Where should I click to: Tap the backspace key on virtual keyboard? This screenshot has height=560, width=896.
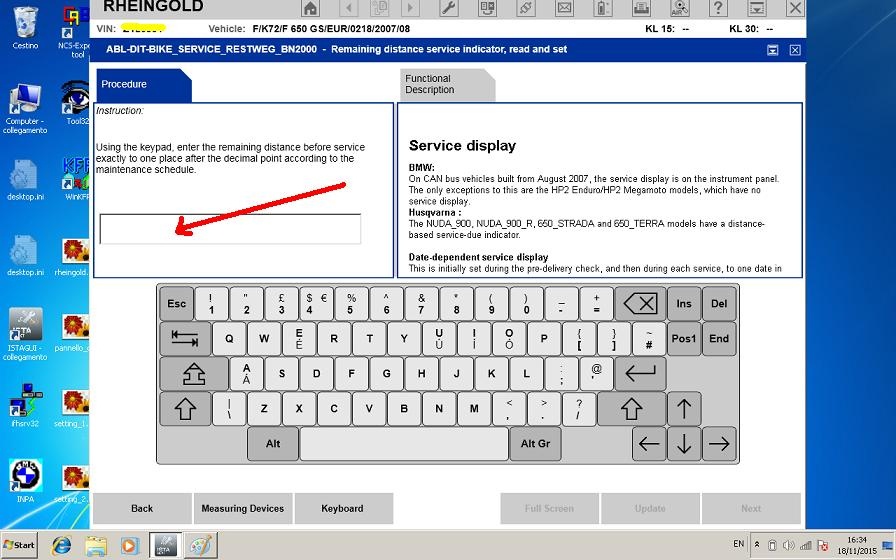point(640,303)
